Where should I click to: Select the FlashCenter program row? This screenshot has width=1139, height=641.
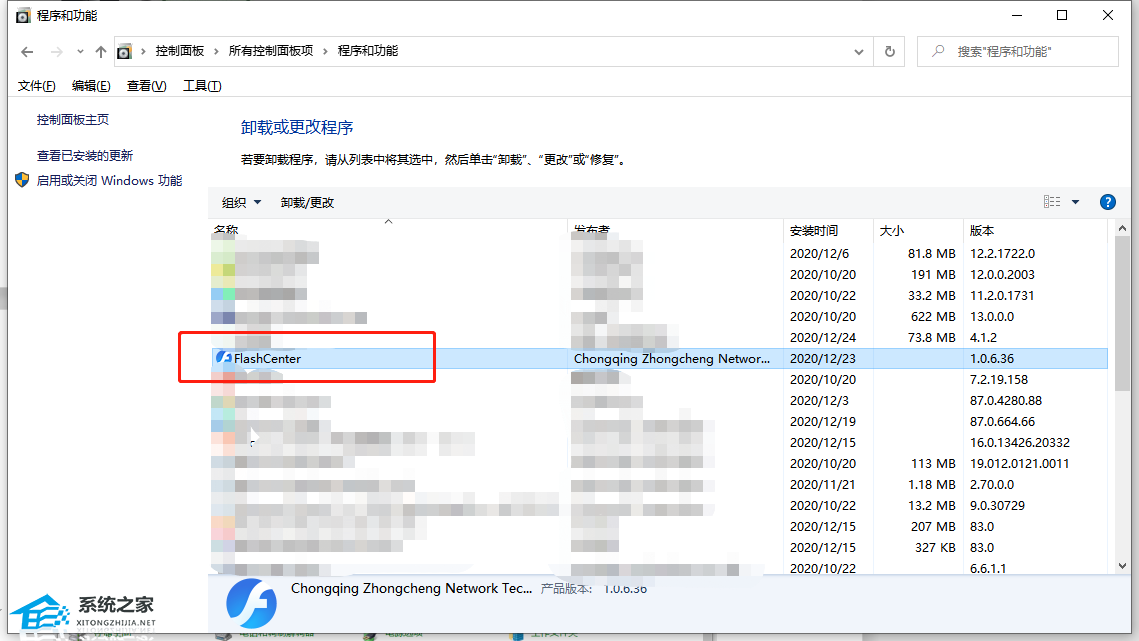659,358
